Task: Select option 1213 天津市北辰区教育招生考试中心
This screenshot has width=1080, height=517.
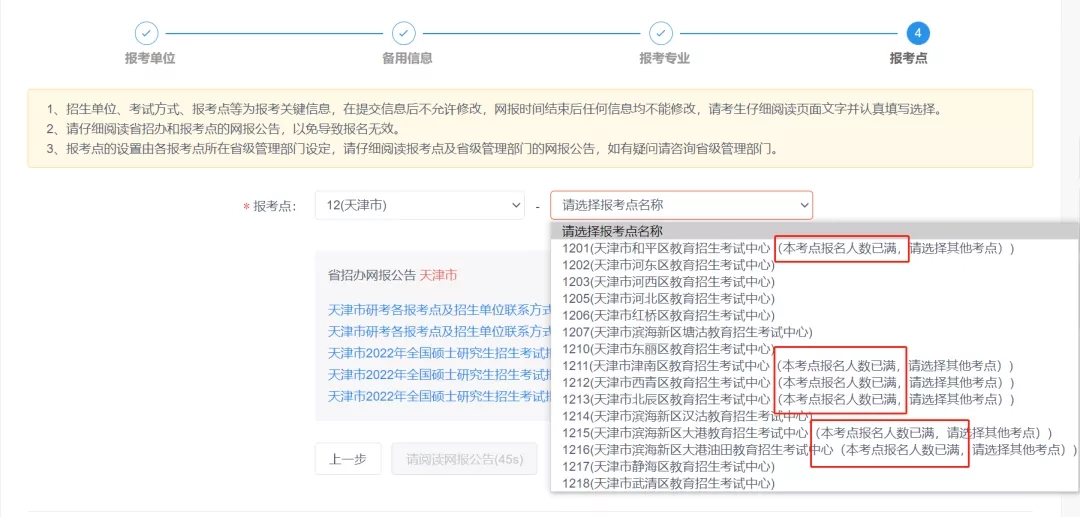Action: pos(815,399)
